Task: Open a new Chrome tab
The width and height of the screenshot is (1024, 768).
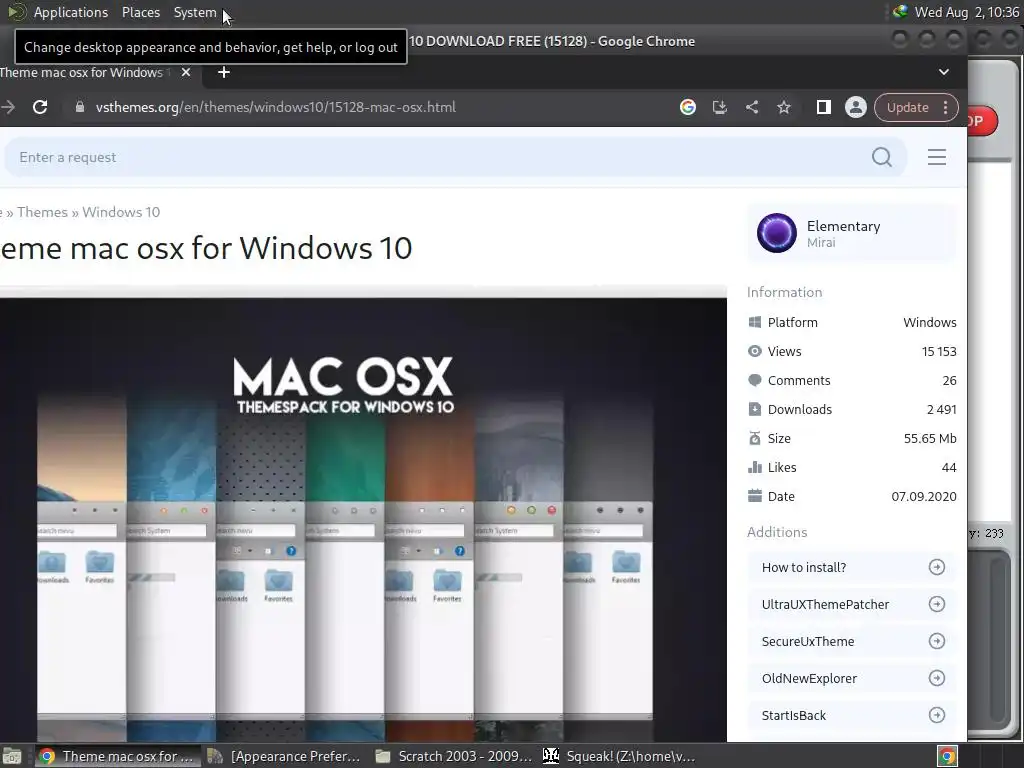Action: click(224, 72)
